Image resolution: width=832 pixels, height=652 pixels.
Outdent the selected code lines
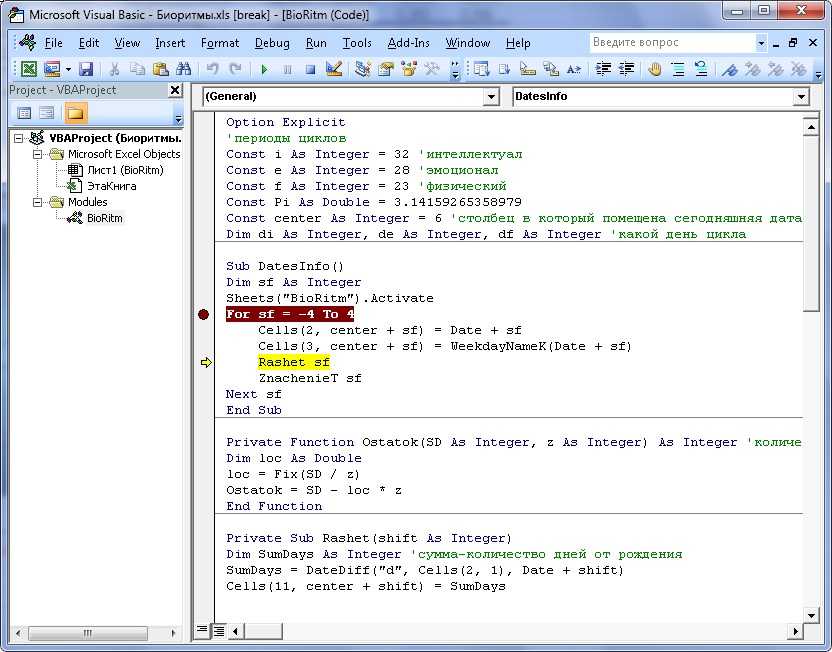coord(627,69)
